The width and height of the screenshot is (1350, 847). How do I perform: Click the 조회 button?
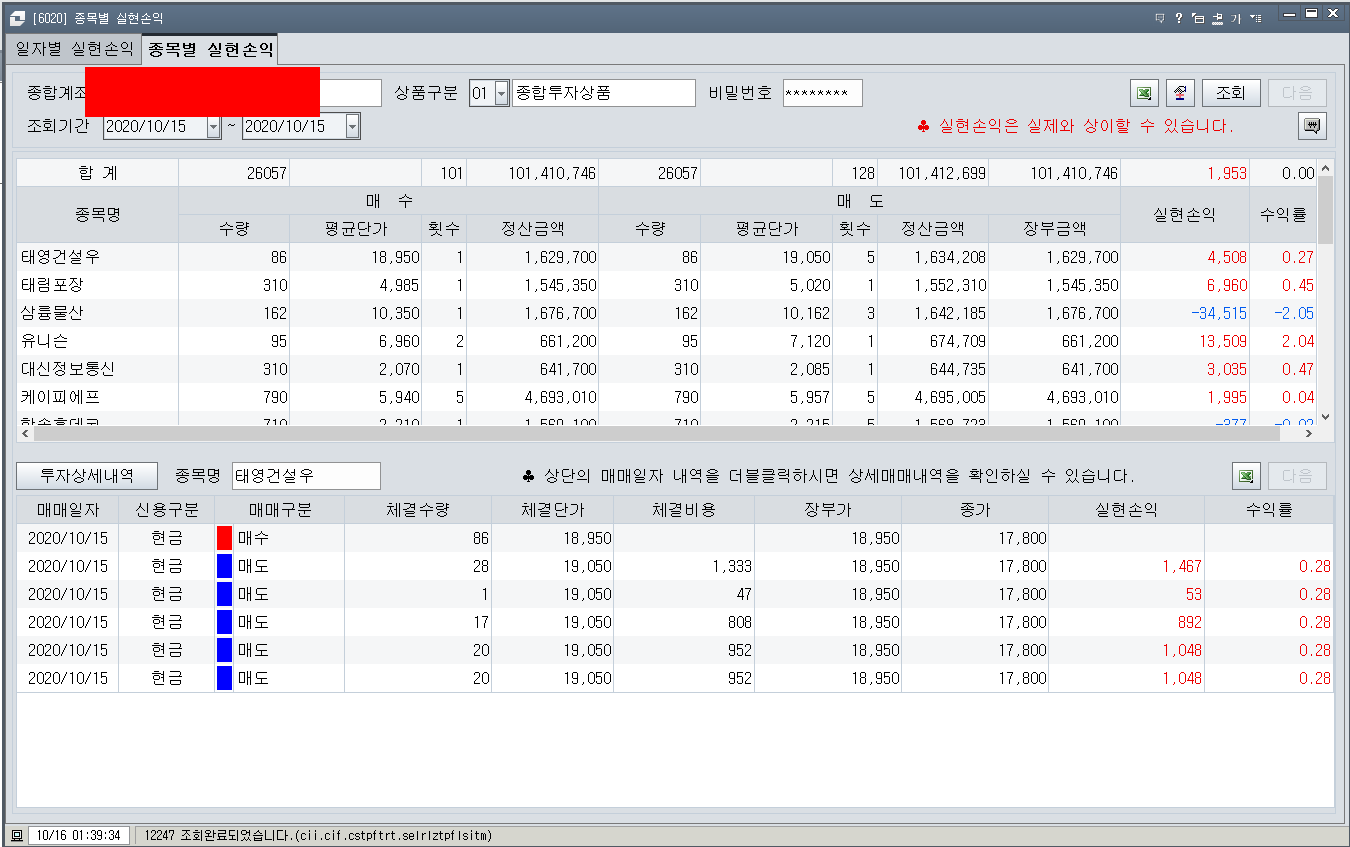click(x=1231, y=93)
